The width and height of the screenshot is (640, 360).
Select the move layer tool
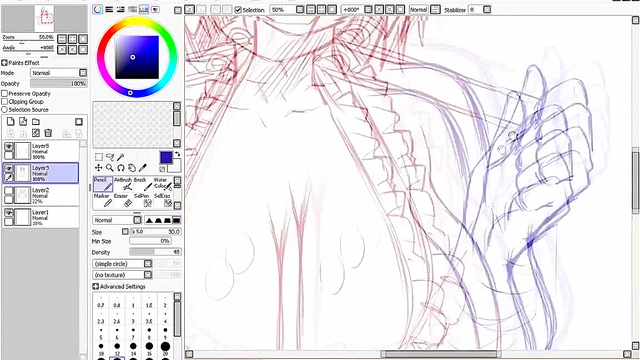click(x=99, y=168)
